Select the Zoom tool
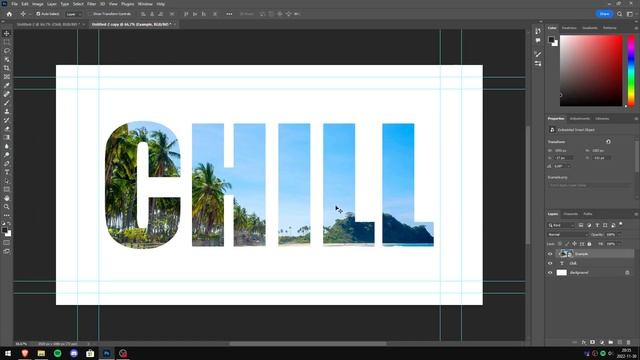The image size is (640, 360). pos(7,207)
